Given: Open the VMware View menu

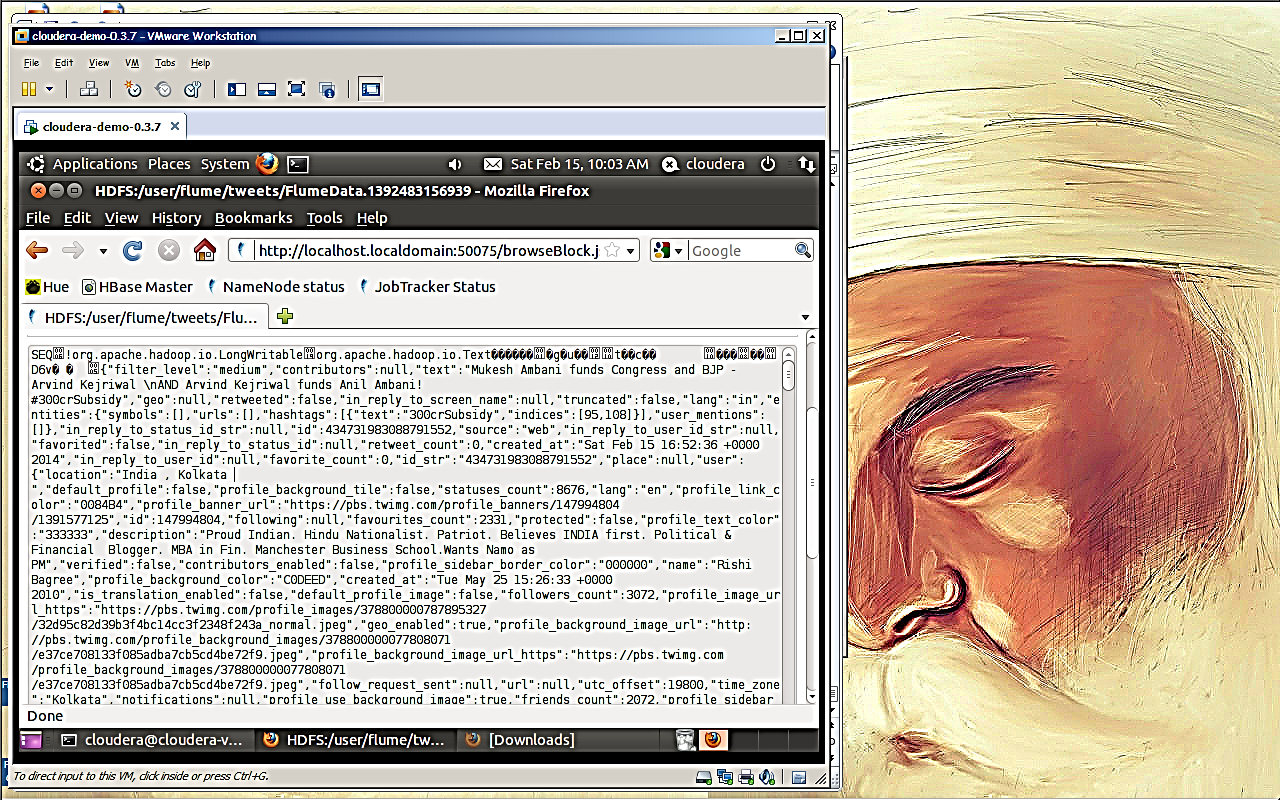Looking at the screenshot, I should pyautogui.click(x=99, y=63).
